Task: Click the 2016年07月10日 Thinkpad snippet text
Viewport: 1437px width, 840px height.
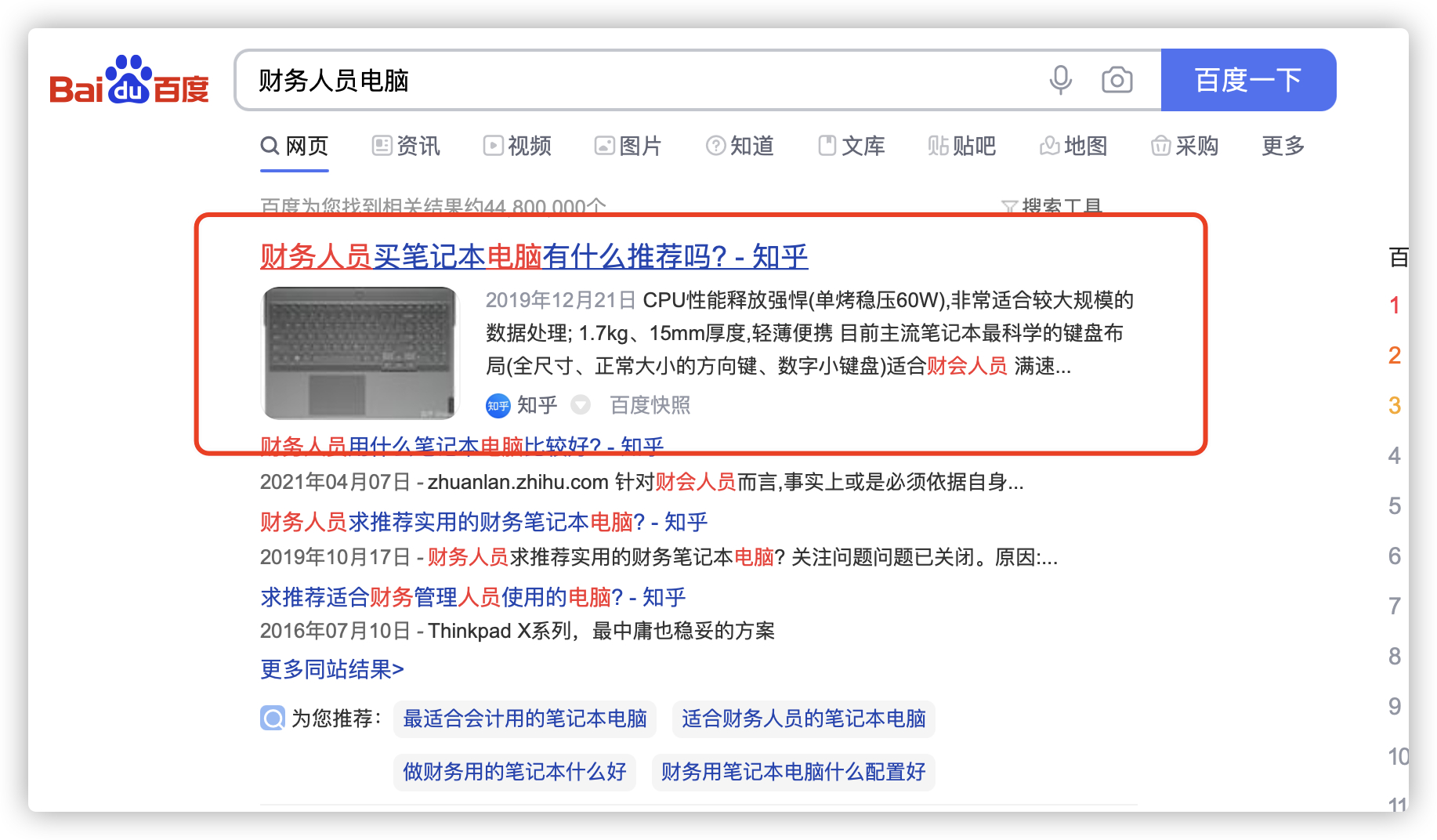Action: tap(517, 631)
